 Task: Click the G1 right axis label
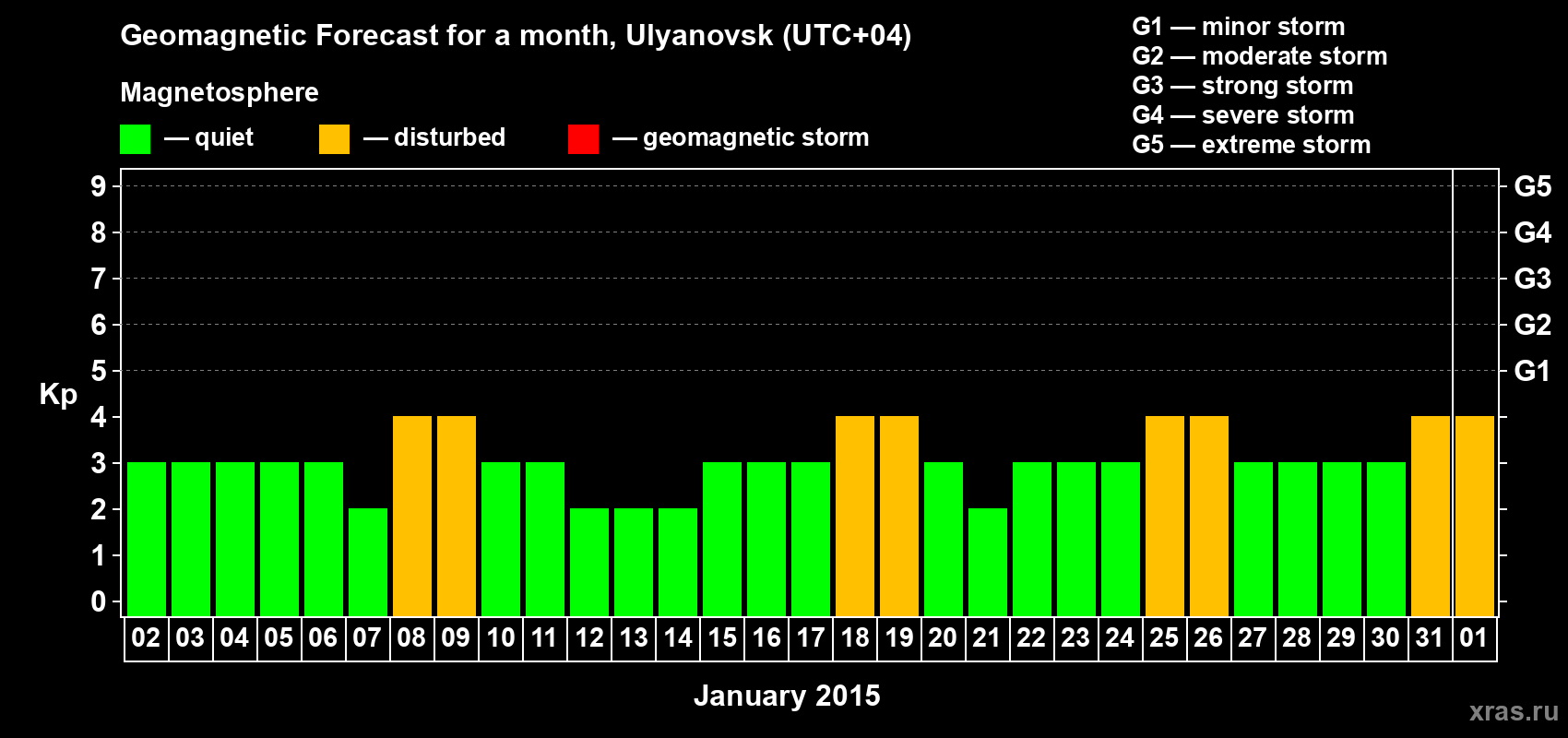[1533, 371]
